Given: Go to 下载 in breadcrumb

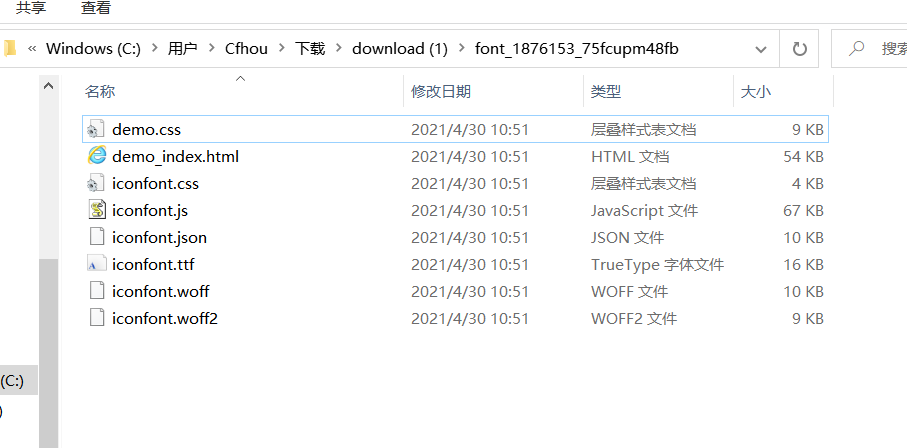Looking at the screenshot, I should 310,49.
